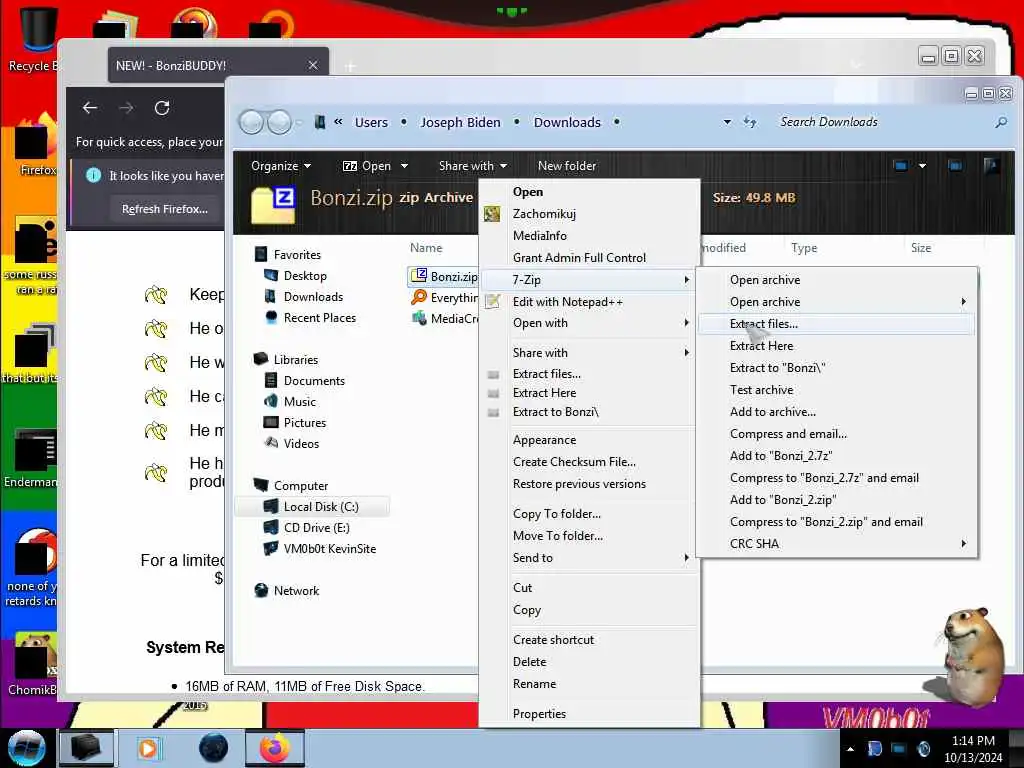Select Local Disk (C:) in navigation pane
1024x768 pixels.
312,507
